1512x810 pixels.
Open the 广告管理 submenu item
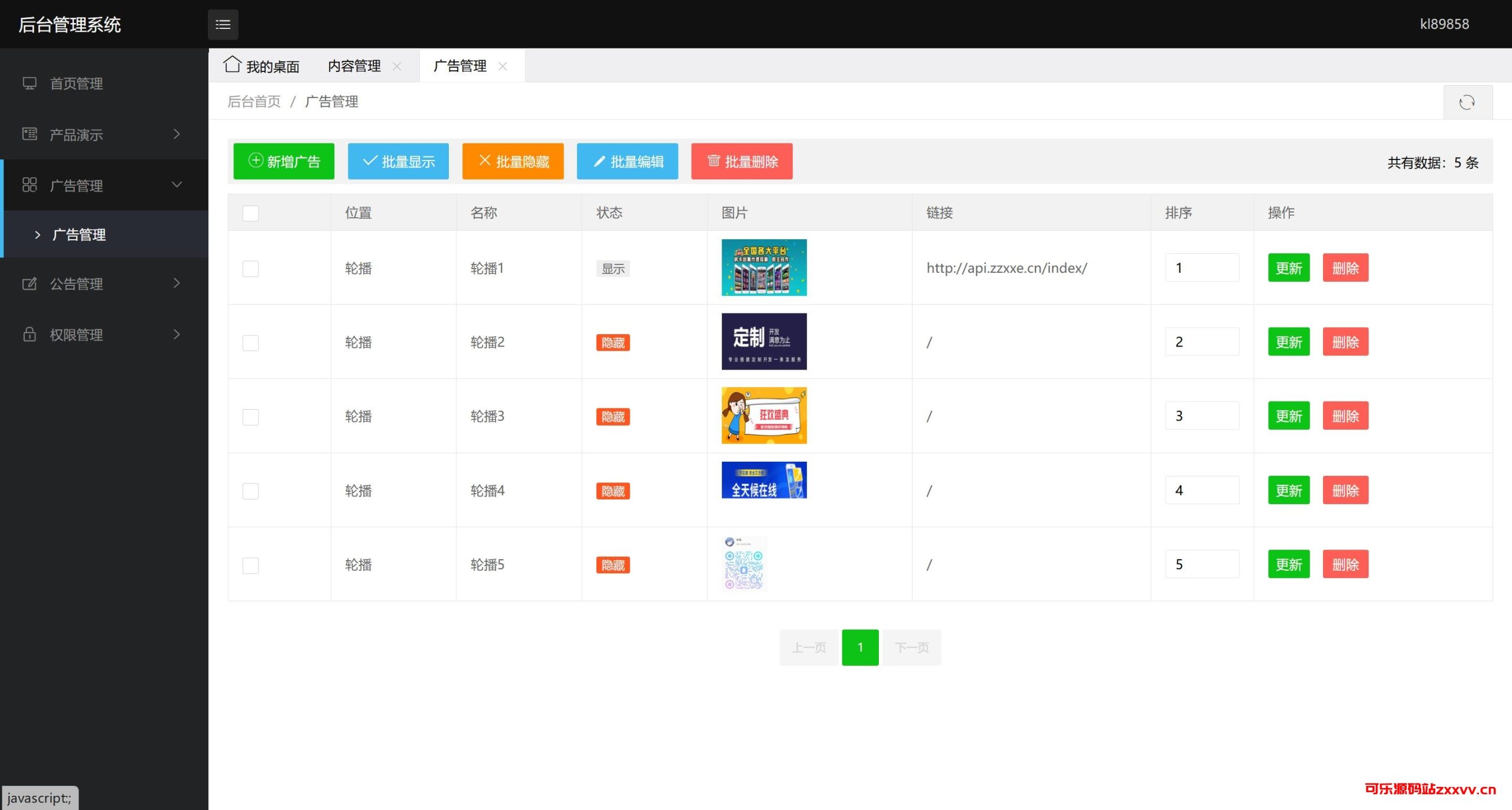[79, 235]
